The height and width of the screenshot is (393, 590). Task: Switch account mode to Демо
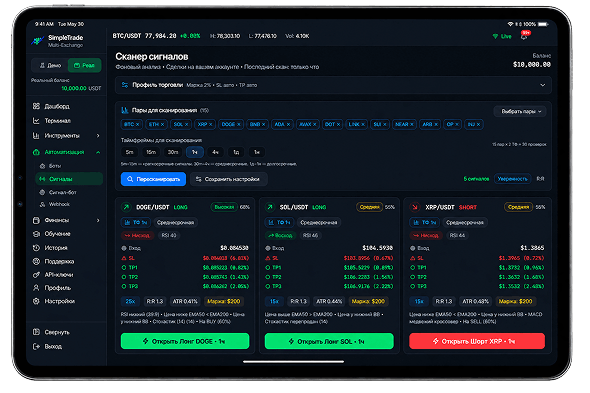tap(50, 66)
